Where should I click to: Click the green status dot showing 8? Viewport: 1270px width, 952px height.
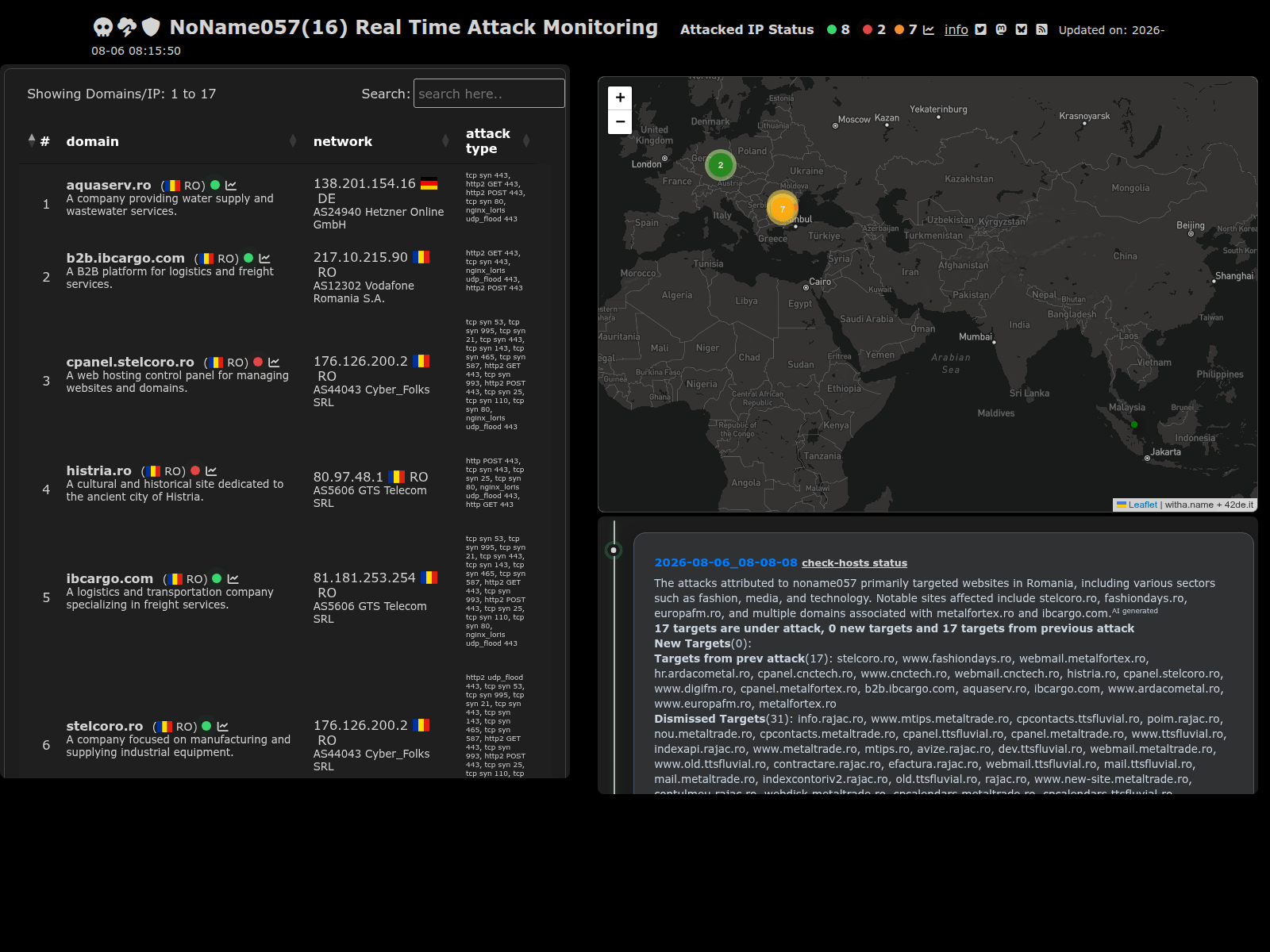[x=832, y=29]
